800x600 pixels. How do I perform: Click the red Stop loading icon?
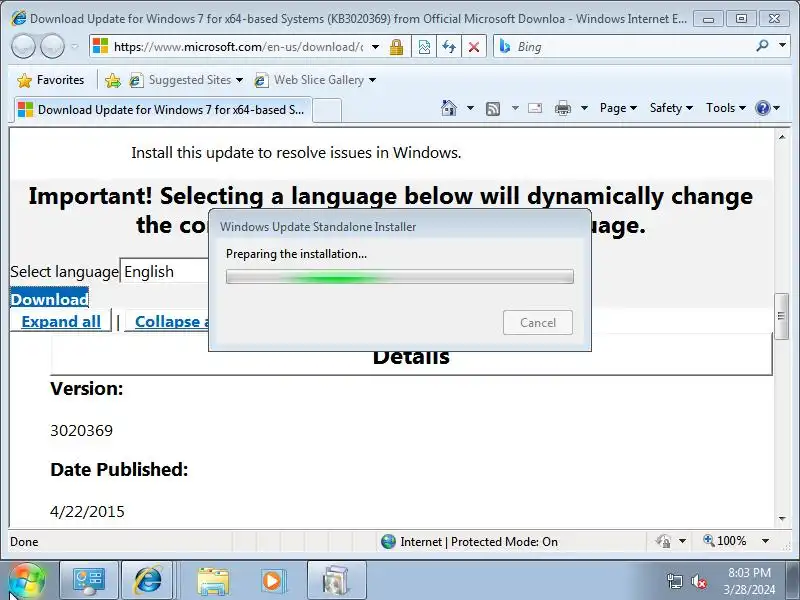[x=474, y=47]
